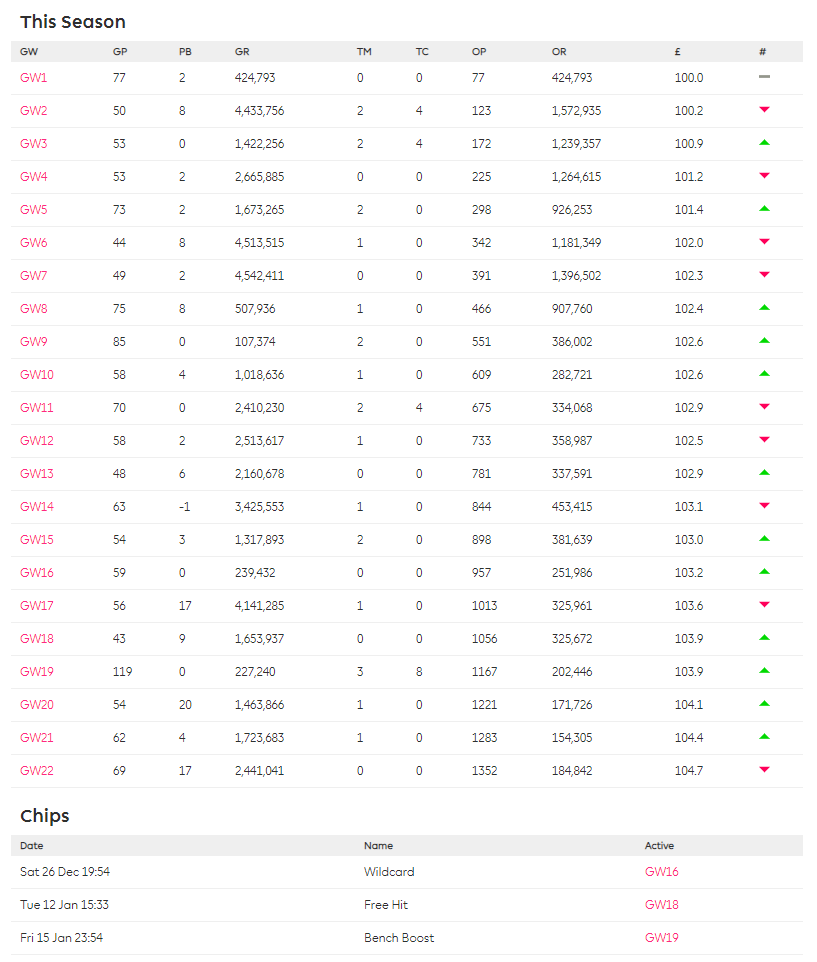Click the green up arrow on GW3 row
Screen dimensions: 817x962
pos(765,143)
